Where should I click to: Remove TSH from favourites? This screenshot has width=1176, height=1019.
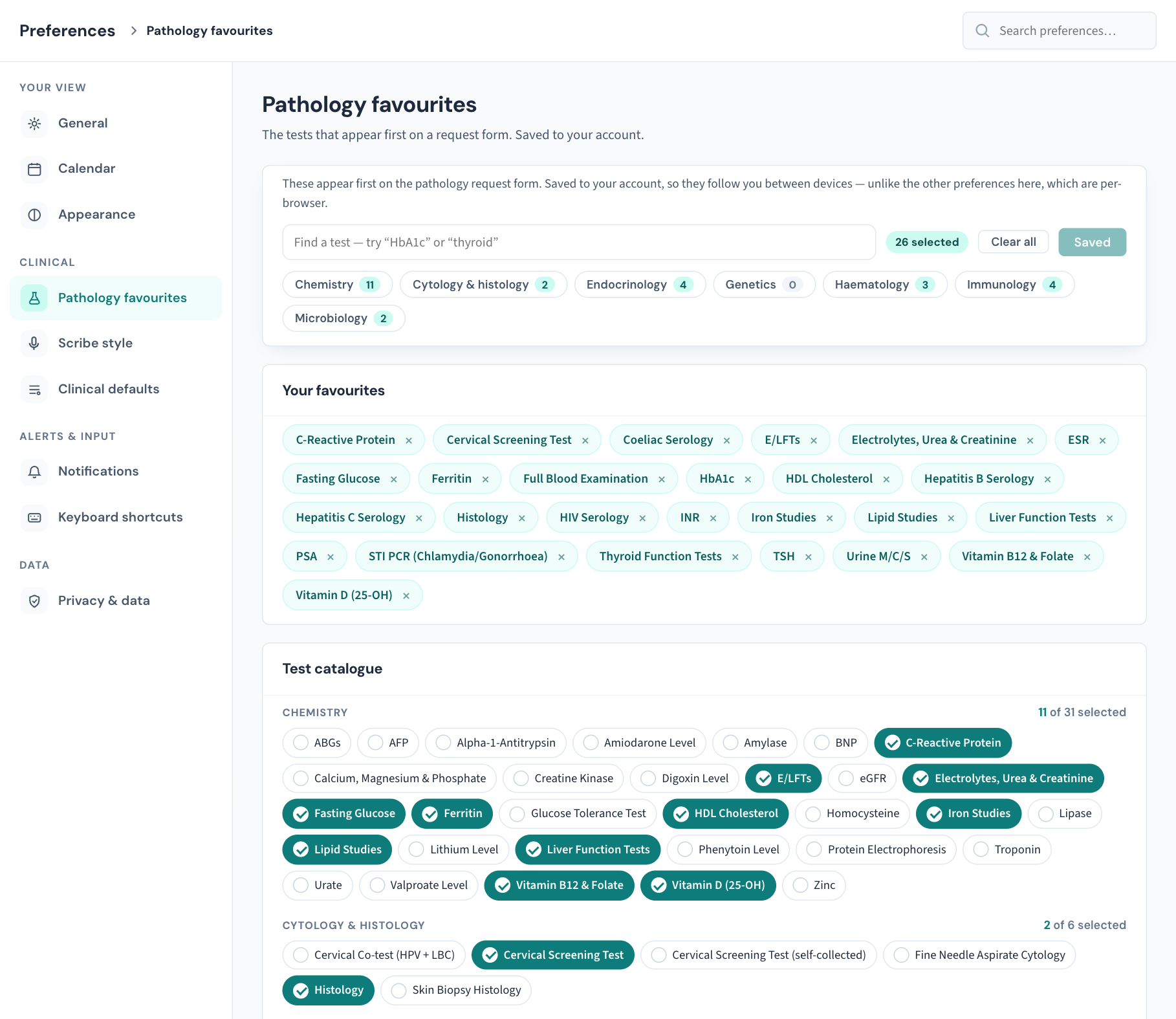[808, 557]
